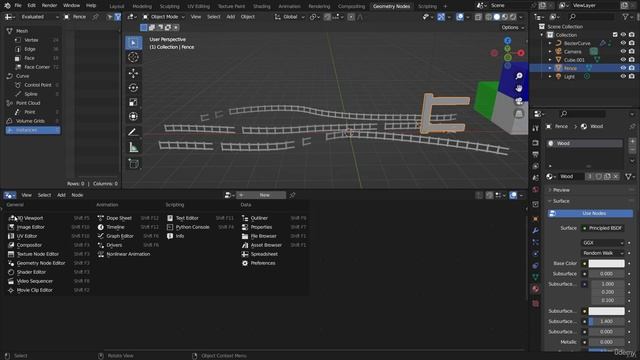Choose Dope Sheet in Animation column
The width and height of the screenshot is (640, 360).
coord(119,218)
